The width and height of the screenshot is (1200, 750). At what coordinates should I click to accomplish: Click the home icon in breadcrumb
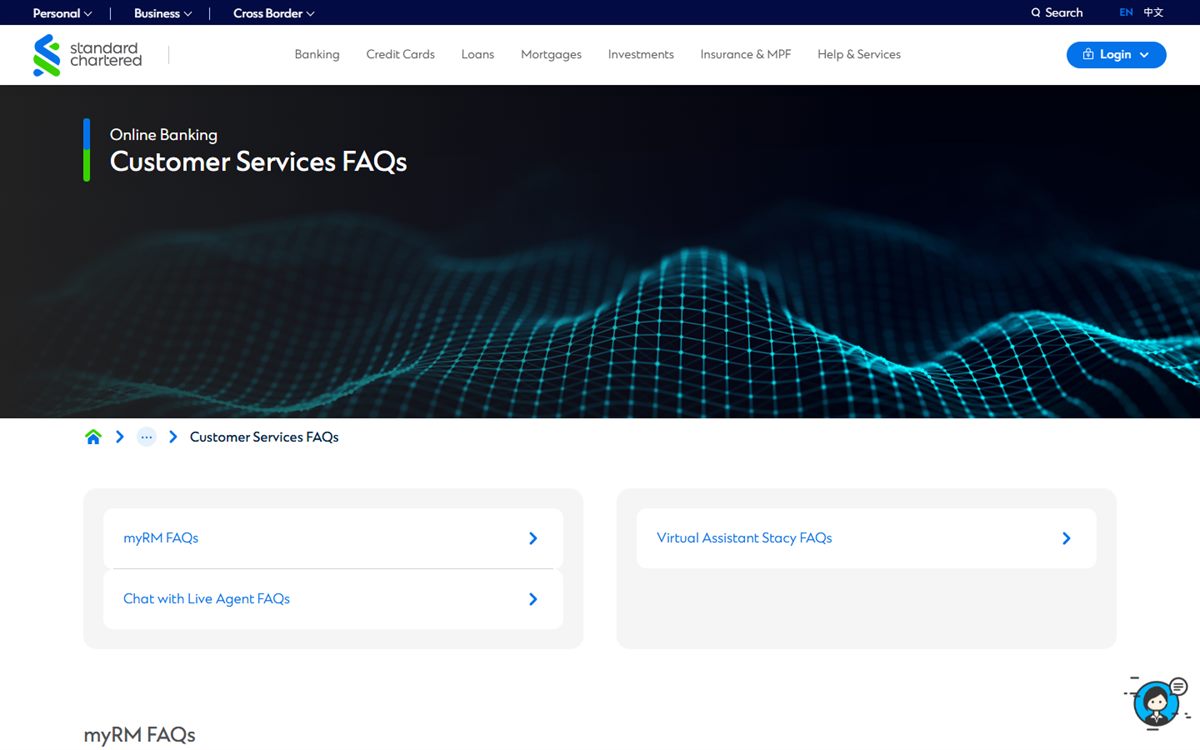pos(93,437)
